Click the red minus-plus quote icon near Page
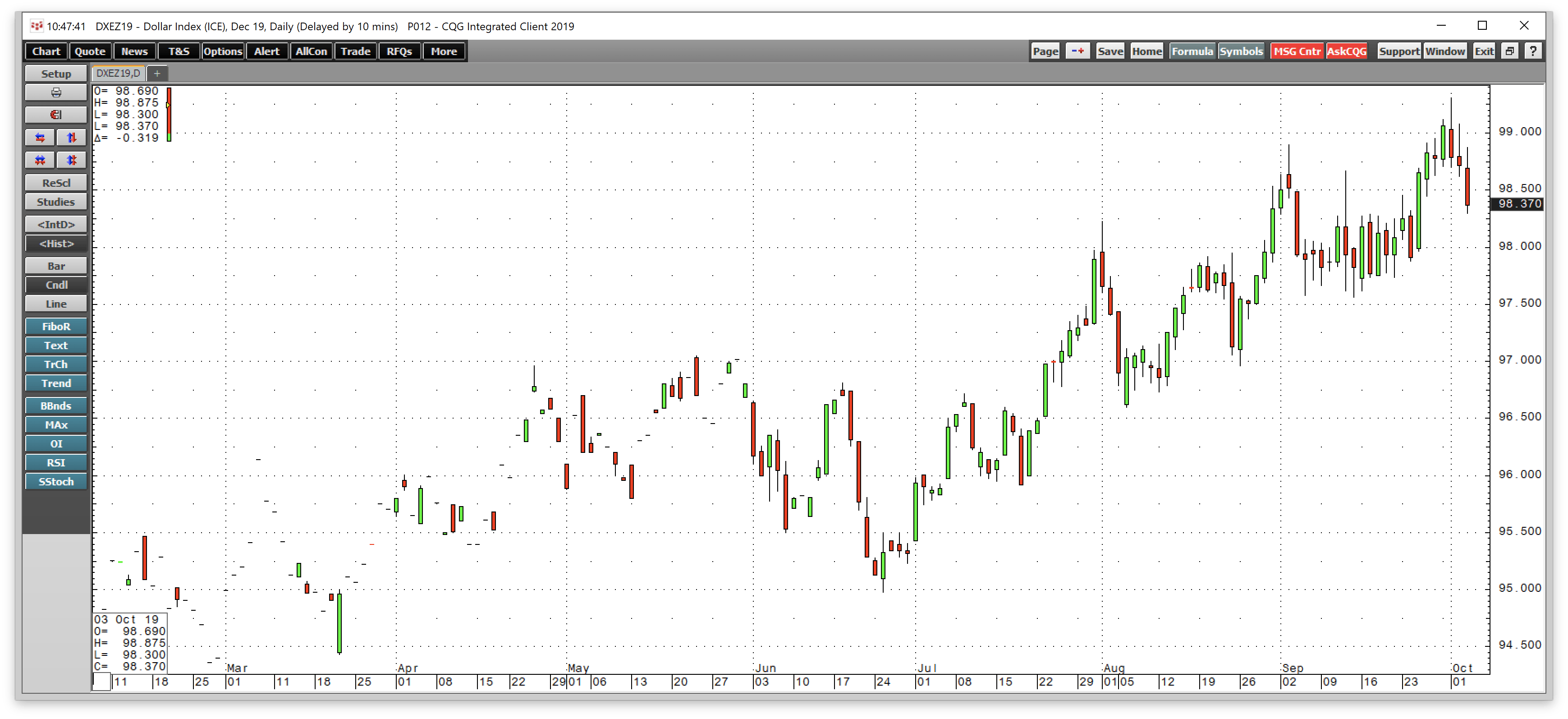 tap(1077, 51)
